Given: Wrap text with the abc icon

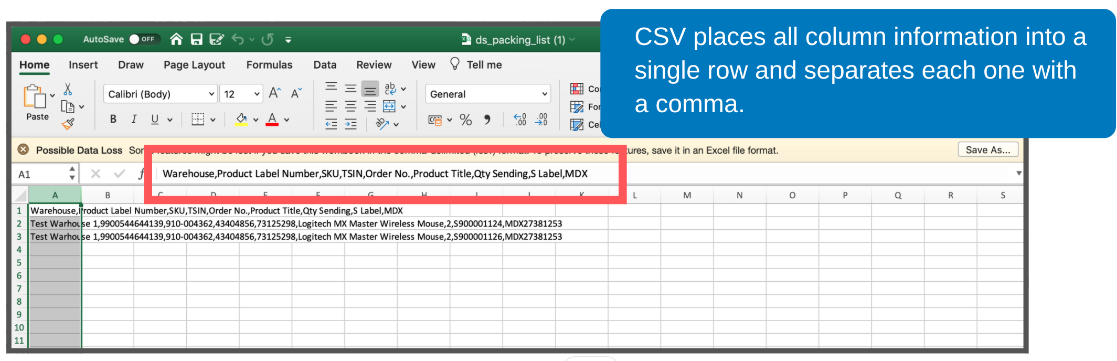Looking at the screenshot, I should (390, 88).
